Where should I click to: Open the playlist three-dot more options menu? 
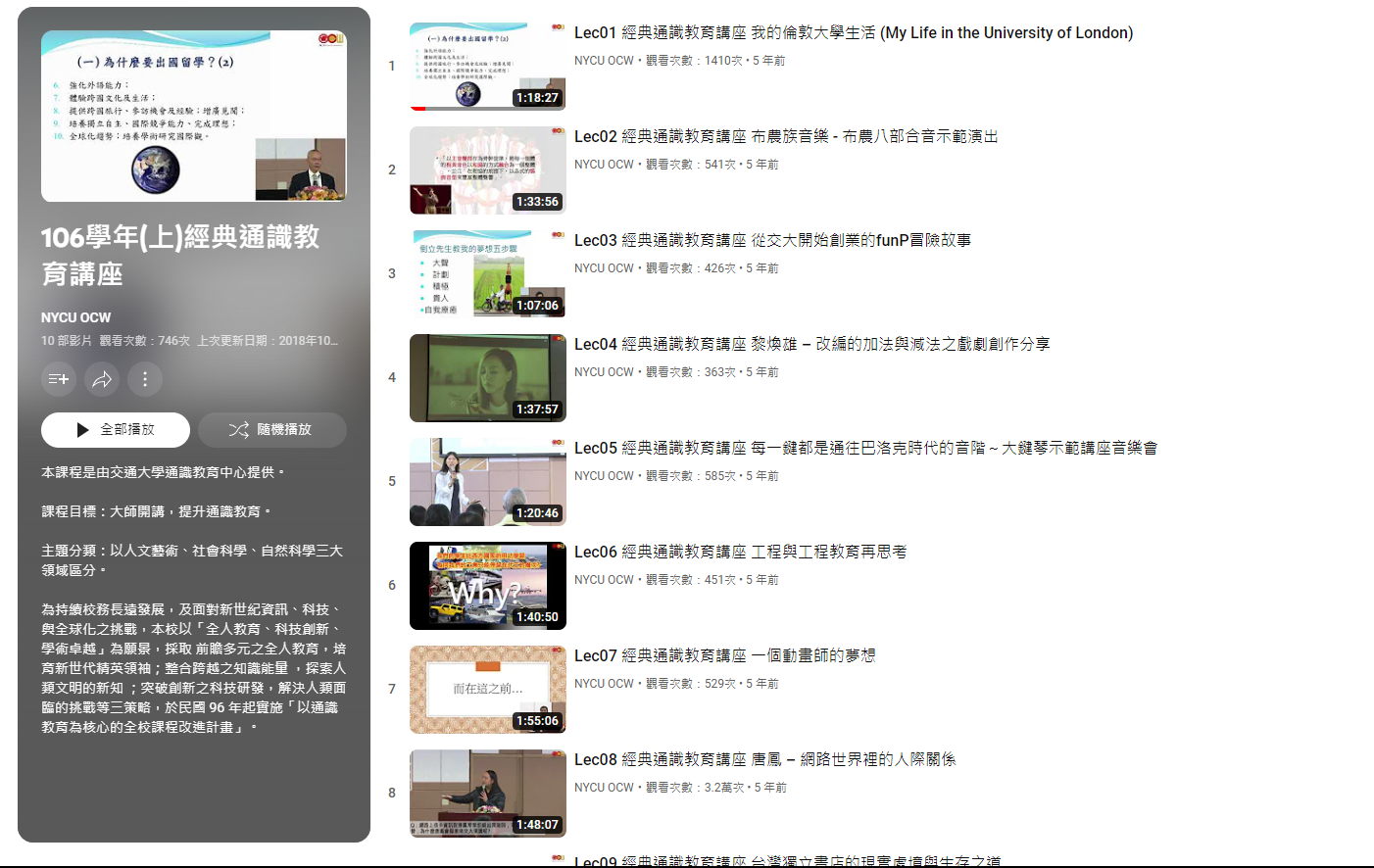145,379
